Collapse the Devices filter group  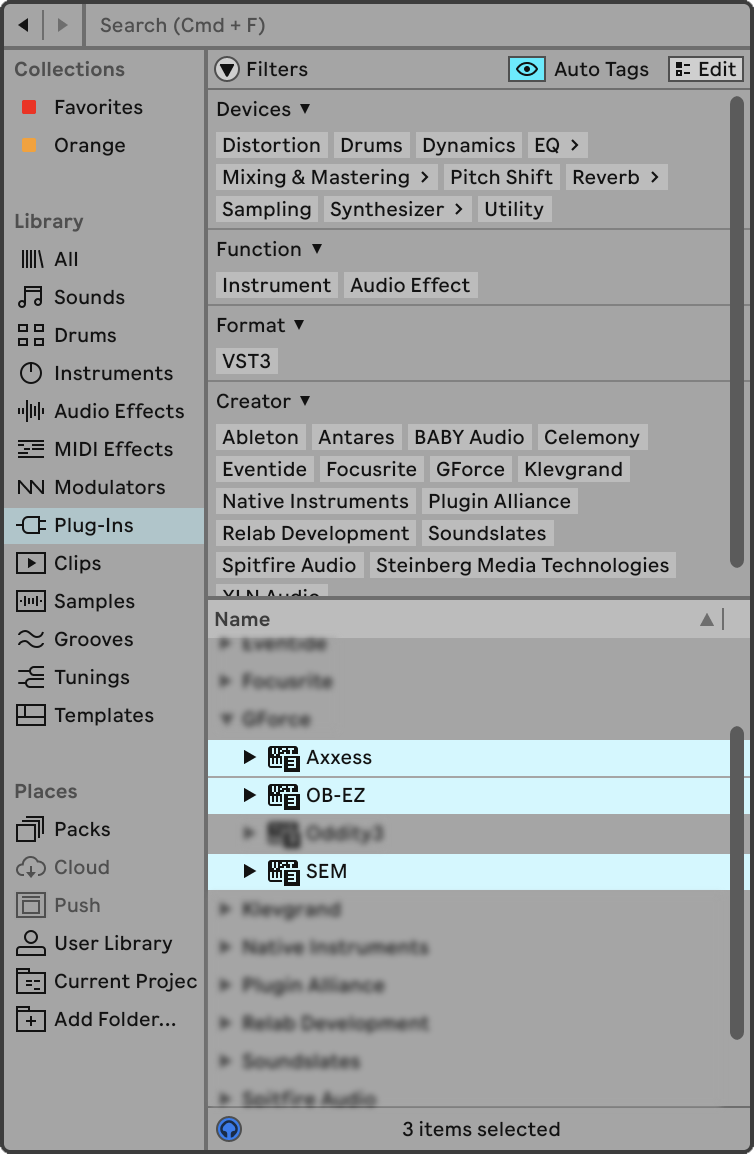point(305,109)
